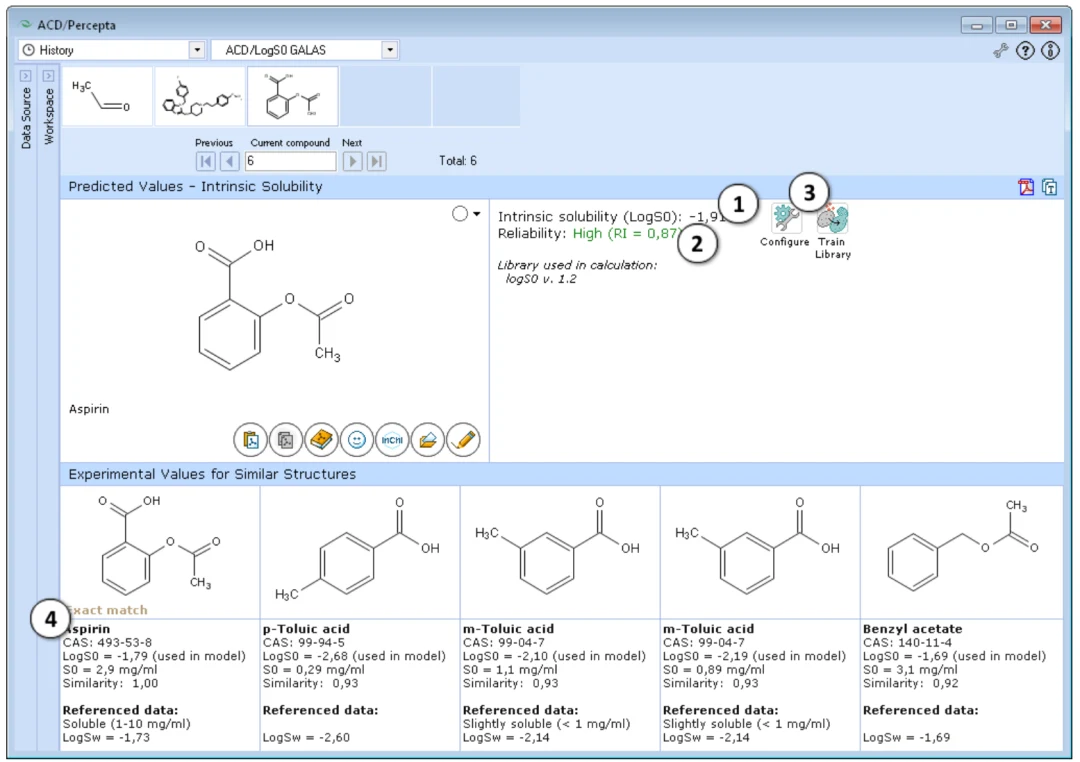Click the 'LogS0 = -2,19 (used in model)' text

click(x=754, y=657)
